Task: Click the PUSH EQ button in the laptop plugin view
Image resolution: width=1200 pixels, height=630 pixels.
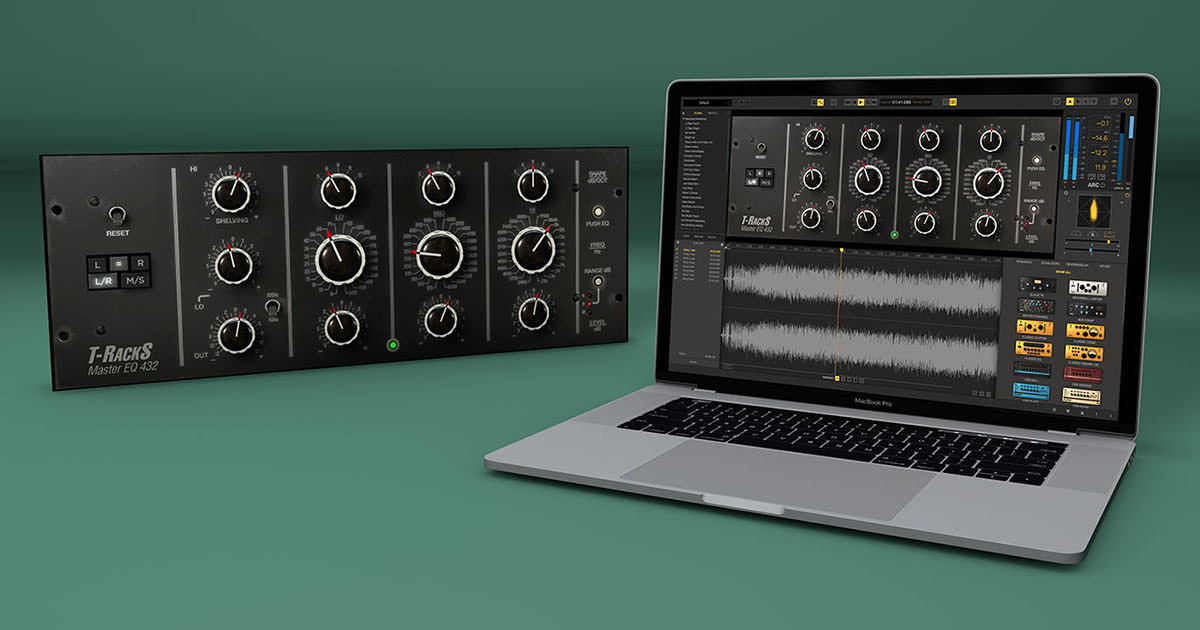Action: click(x=1036, y=160)
